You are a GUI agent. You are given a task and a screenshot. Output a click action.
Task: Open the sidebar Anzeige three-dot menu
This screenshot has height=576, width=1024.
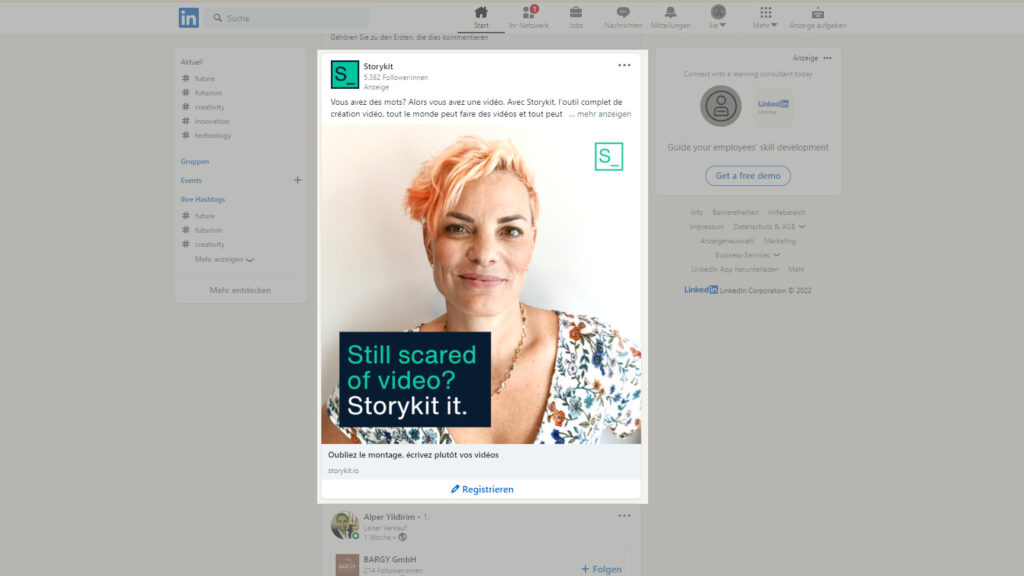827,58
